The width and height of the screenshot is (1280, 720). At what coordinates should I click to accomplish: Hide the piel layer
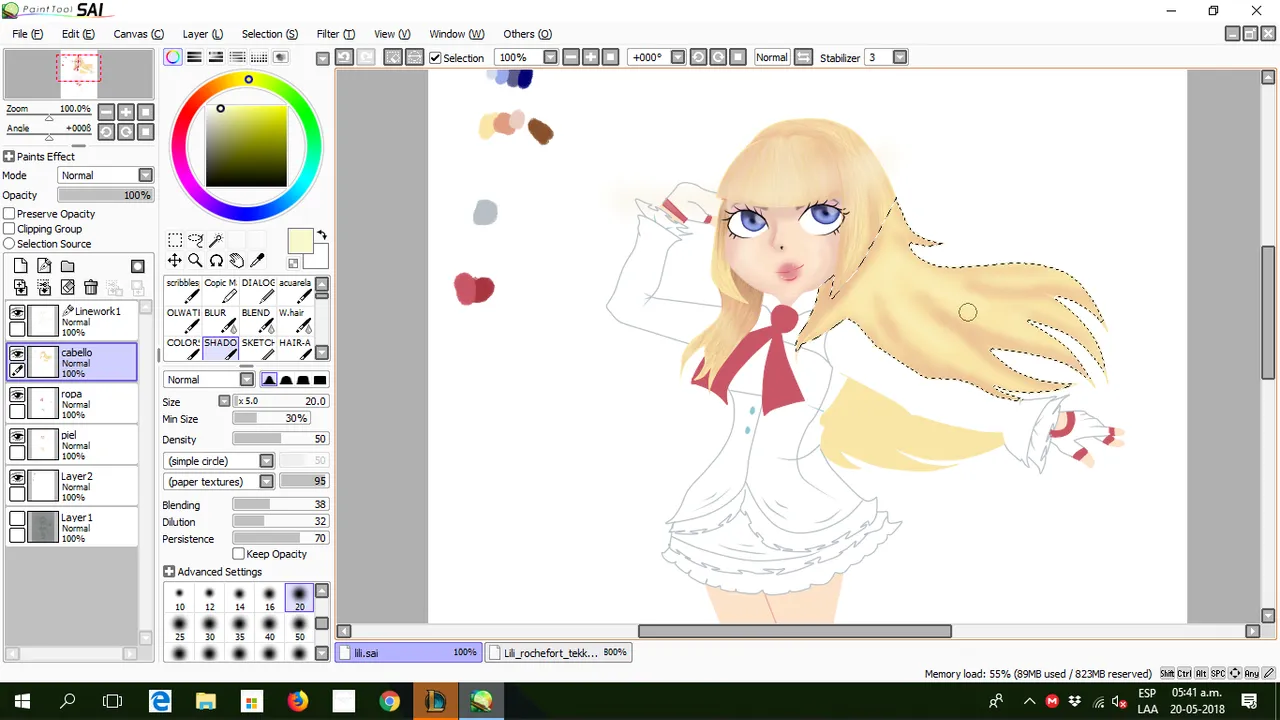(18, 436)
